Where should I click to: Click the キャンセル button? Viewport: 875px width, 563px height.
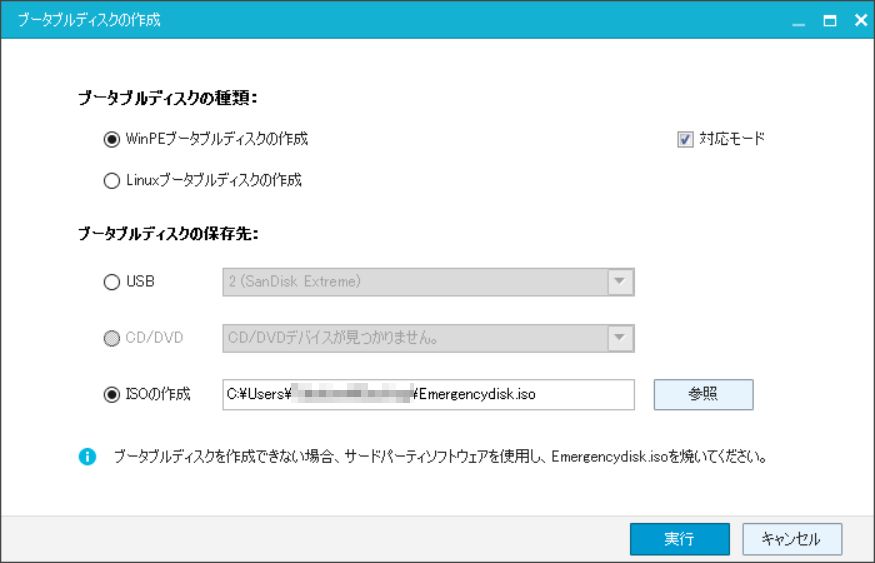coord(792,539)
